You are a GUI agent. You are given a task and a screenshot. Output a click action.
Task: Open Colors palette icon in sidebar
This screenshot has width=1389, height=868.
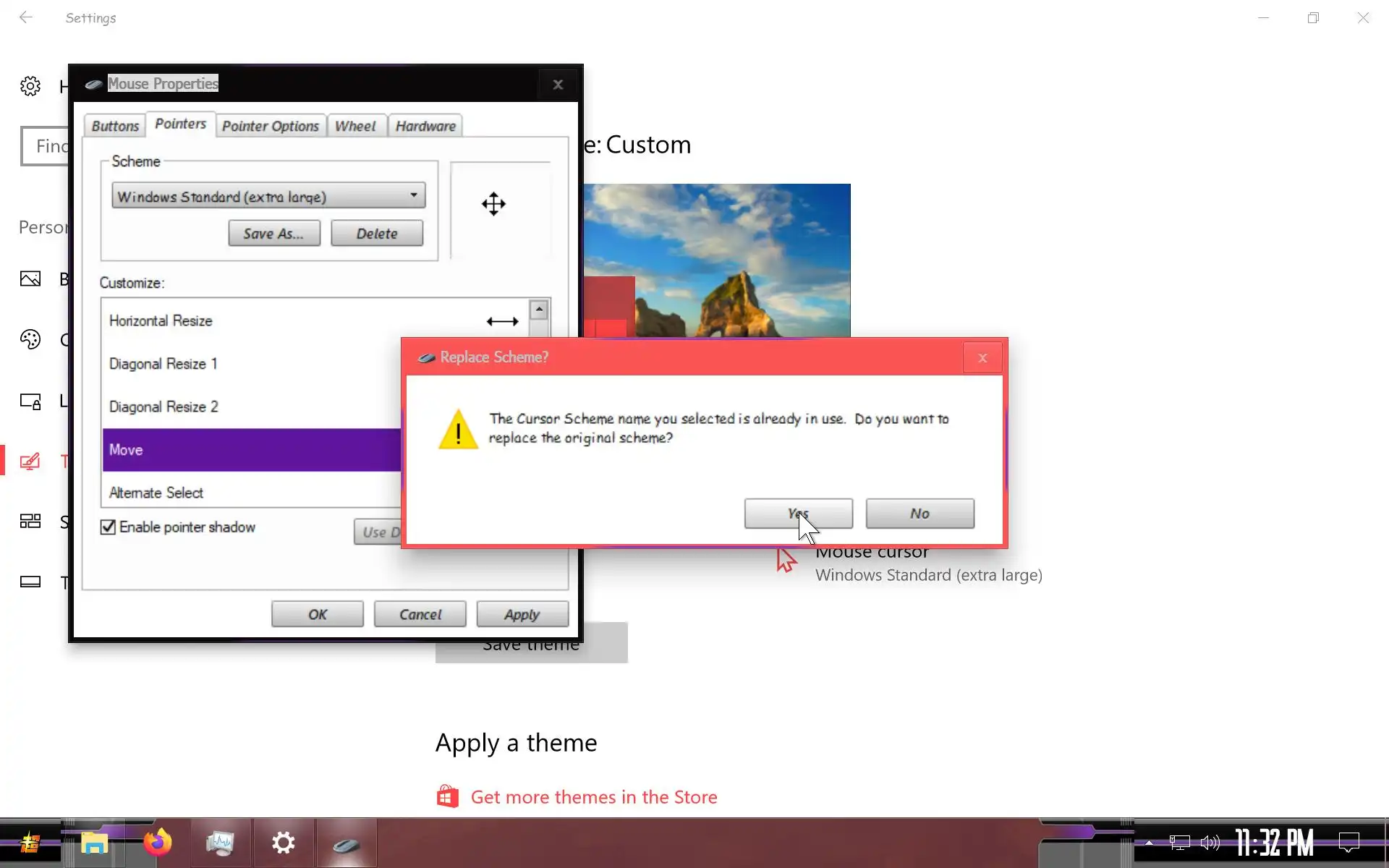tap(30, 339)
